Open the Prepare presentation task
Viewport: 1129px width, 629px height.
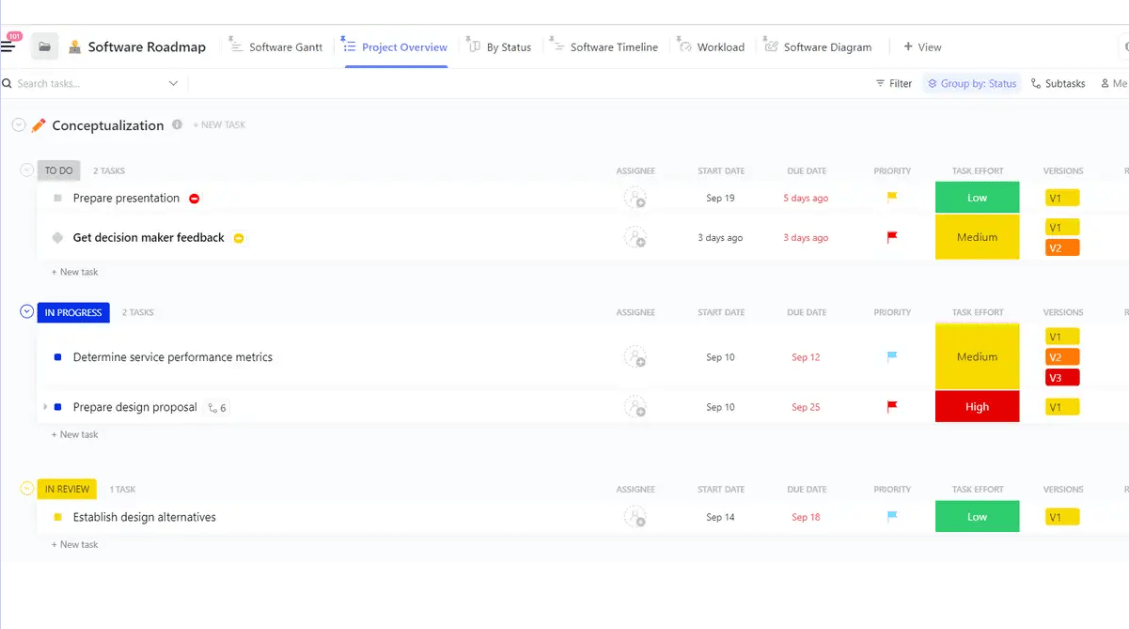click(126, 198)
